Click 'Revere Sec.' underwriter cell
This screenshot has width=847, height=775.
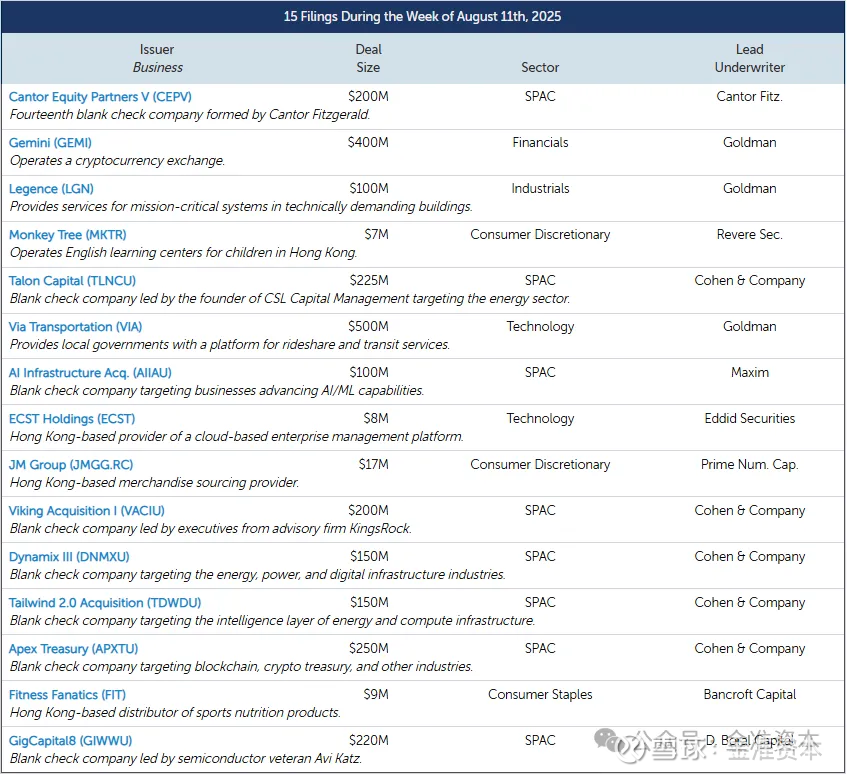tap(750, 234)
